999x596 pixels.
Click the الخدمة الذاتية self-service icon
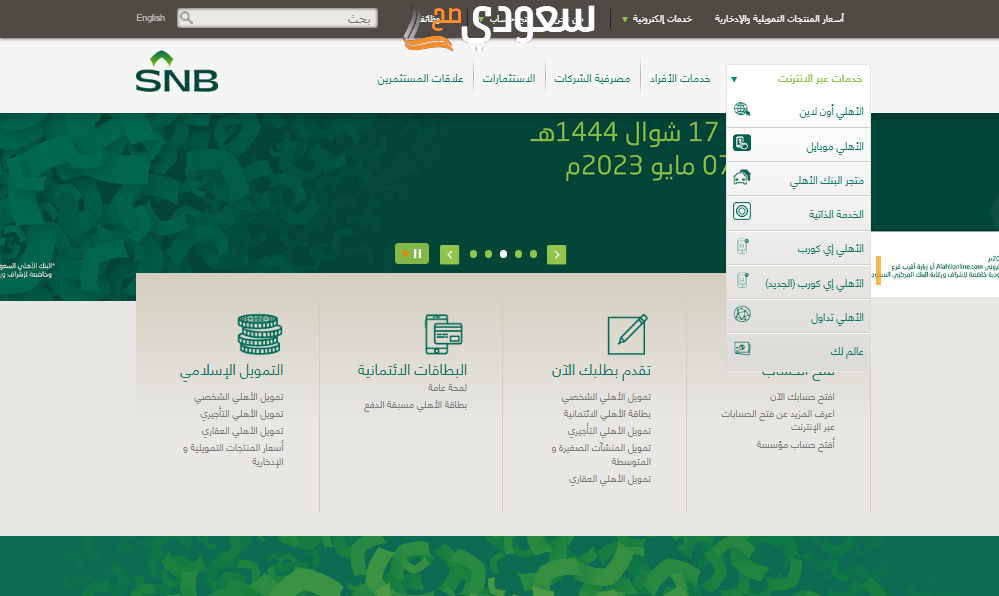(x=742, y=211)
